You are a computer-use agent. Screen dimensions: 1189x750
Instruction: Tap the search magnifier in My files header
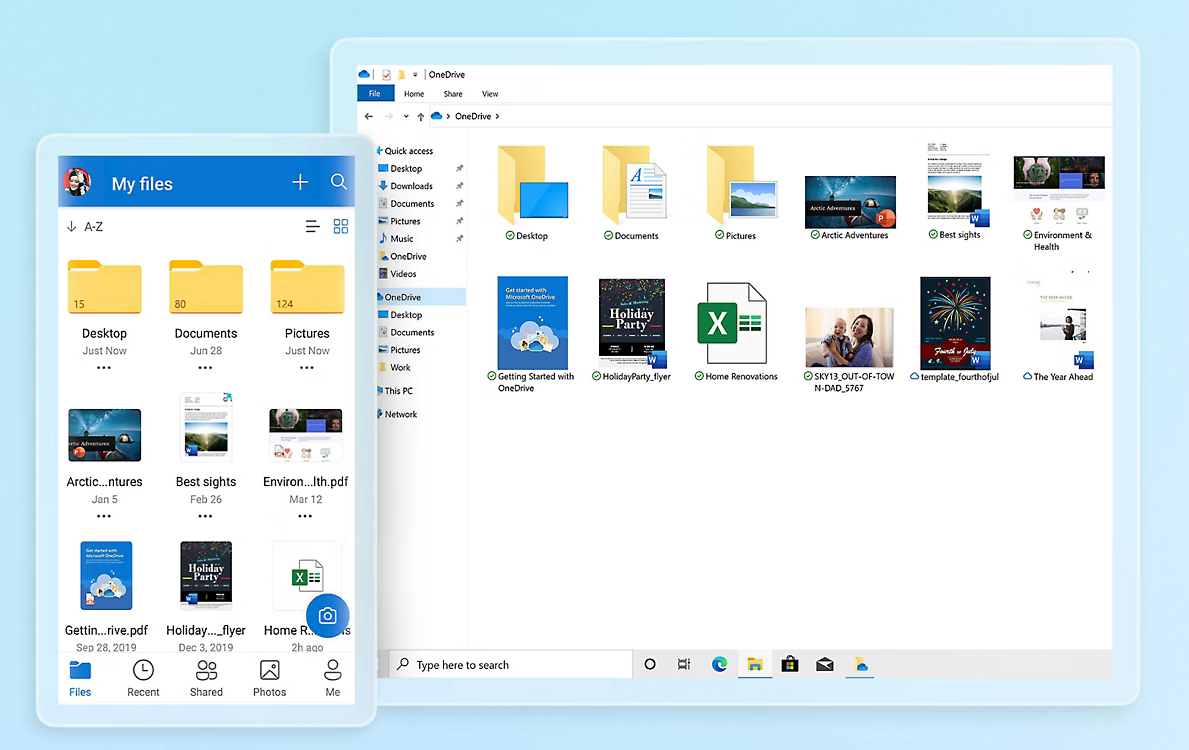[x=339, y=182]
